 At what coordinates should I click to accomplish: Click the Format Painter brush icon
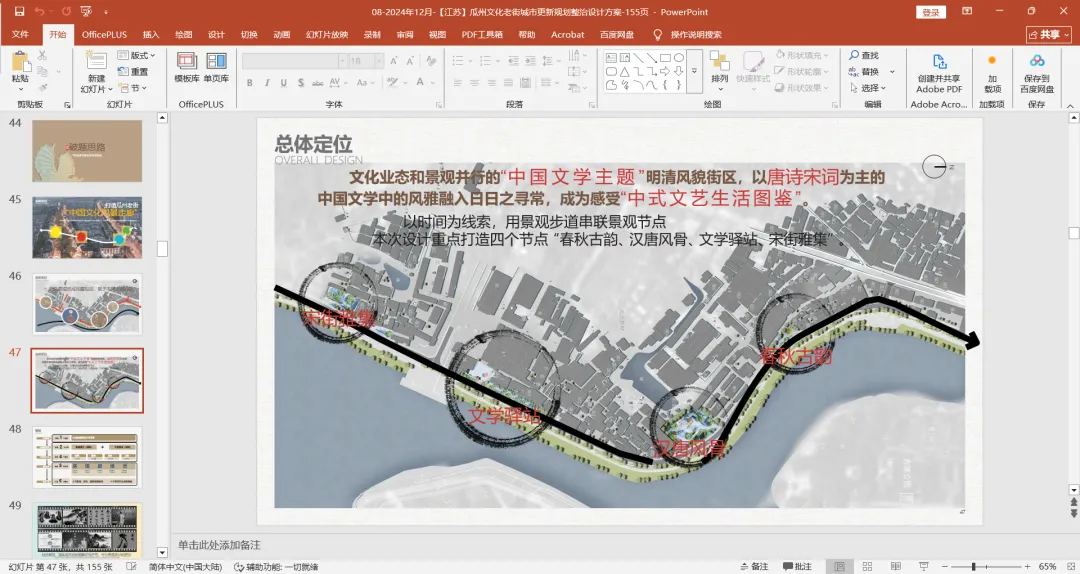[43, 88]
